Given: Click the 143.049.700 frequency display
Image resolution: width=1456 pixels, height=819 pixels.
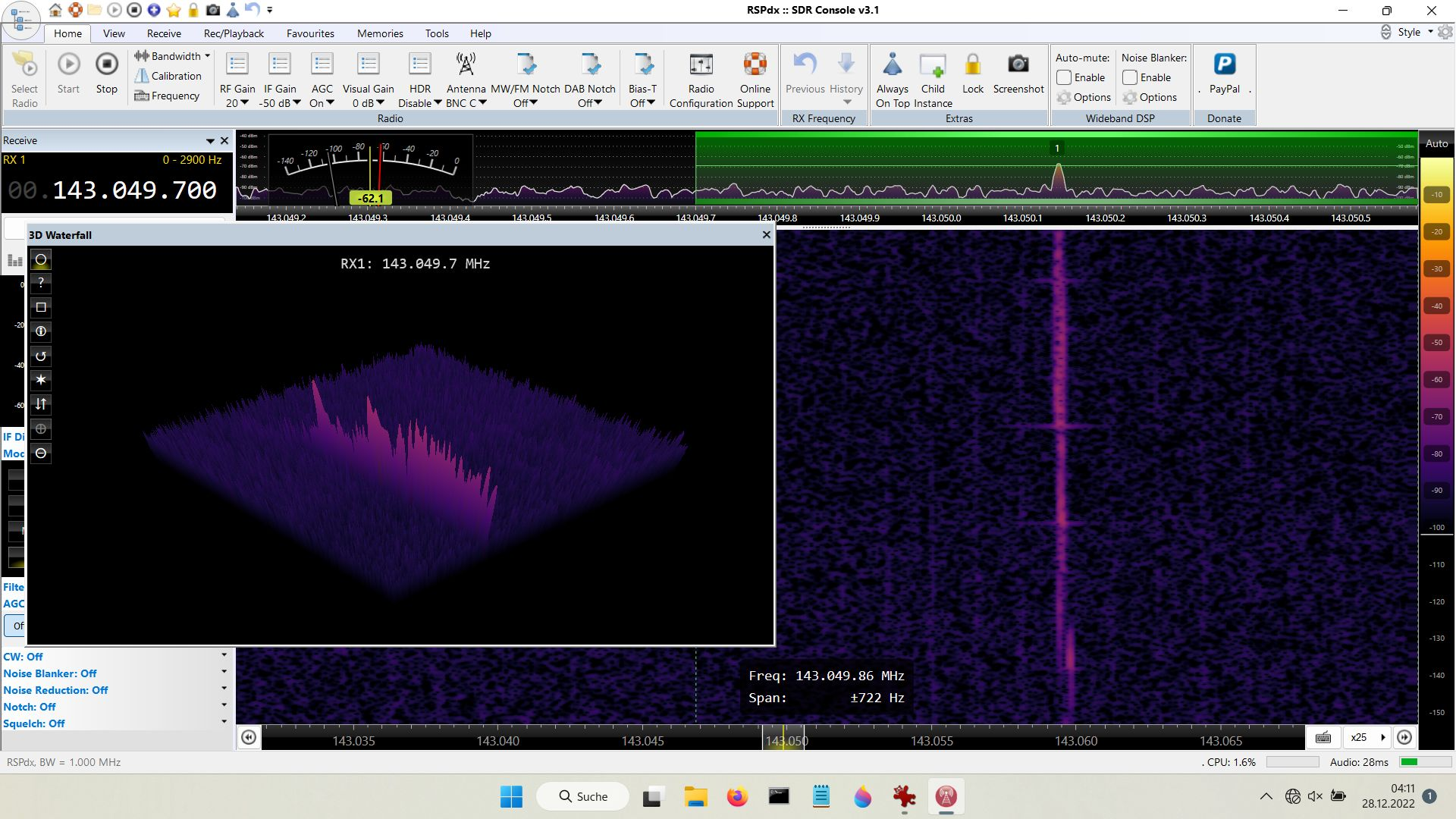Looking at the screenshot, I should 112,190.
